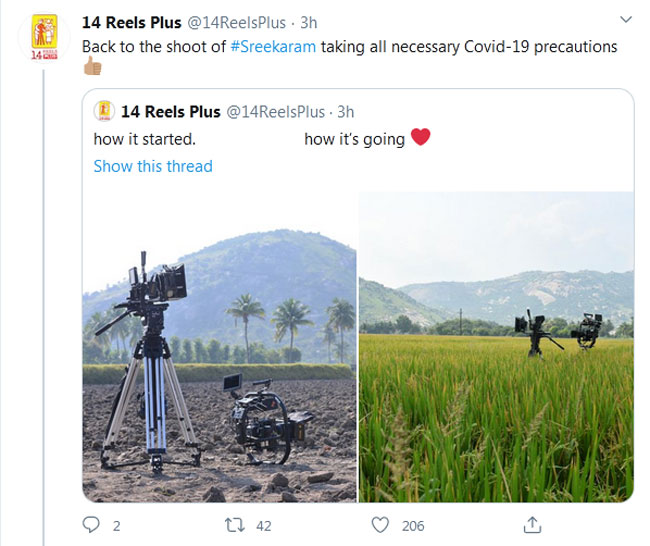Click the quoted tweet 'how it started' text
This screenshot has height=546, width=650.
pos(145,139)
